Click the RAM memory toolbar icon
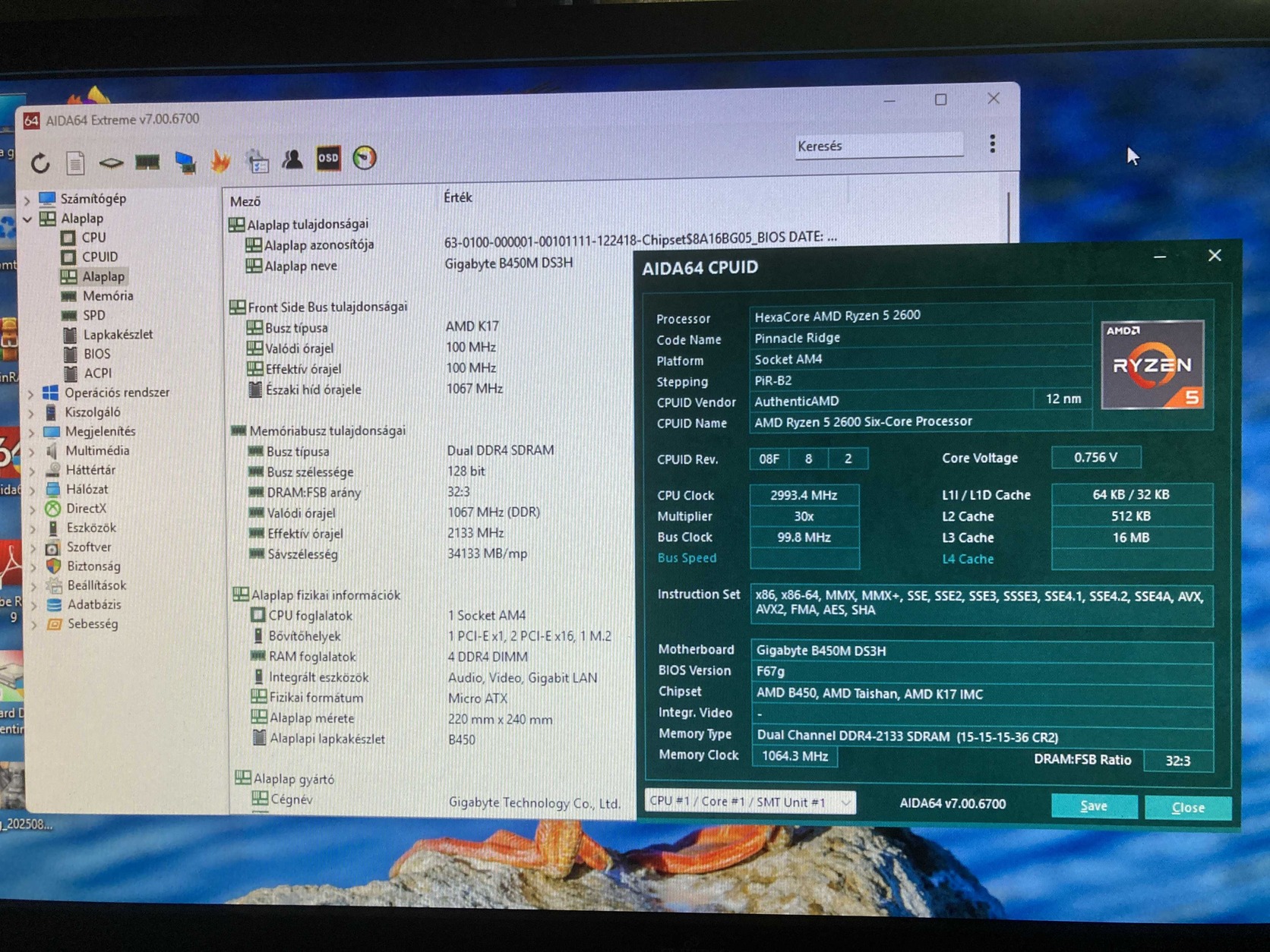 (147, 161)
